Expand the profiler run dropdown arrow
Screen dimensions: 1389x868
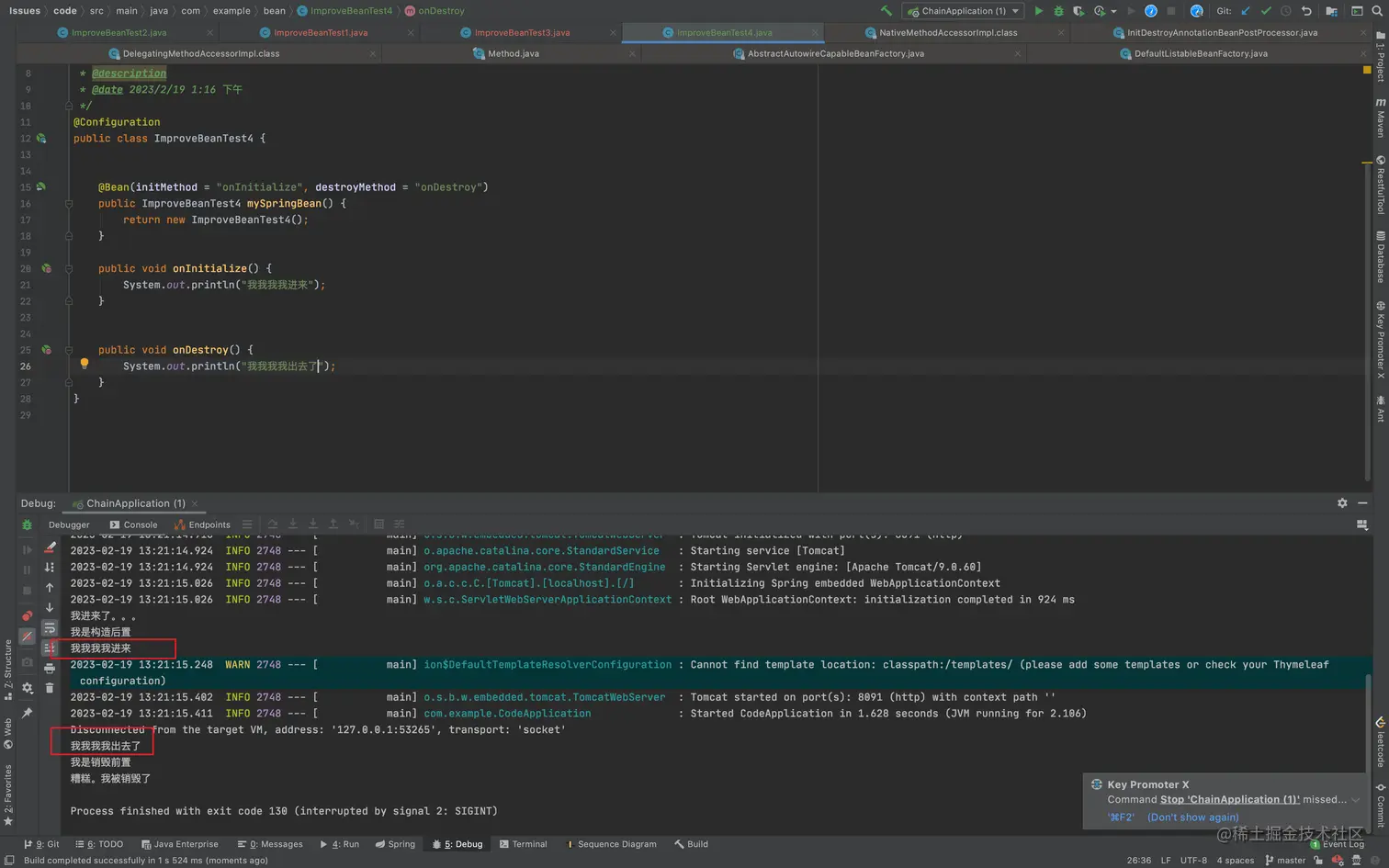coord(1113,11)
